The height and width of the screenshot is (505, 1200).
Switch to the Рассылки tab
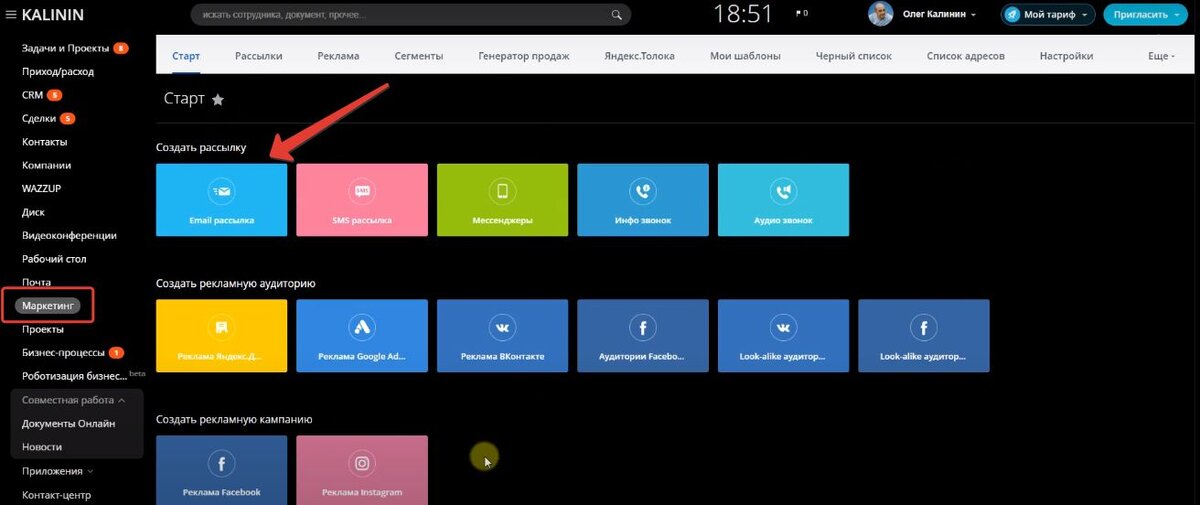tap(258, 56)
